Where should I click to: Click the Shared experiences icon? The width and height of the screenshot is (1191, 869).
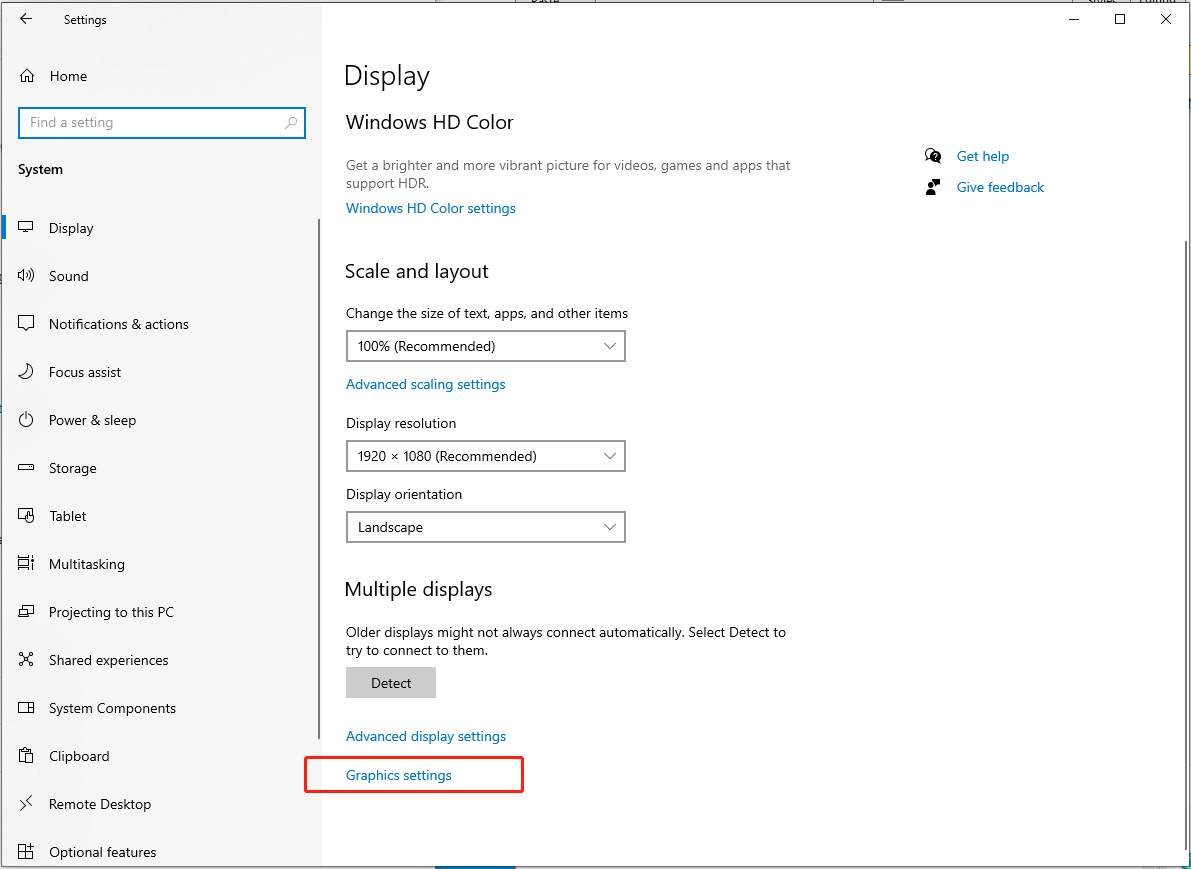27,659
